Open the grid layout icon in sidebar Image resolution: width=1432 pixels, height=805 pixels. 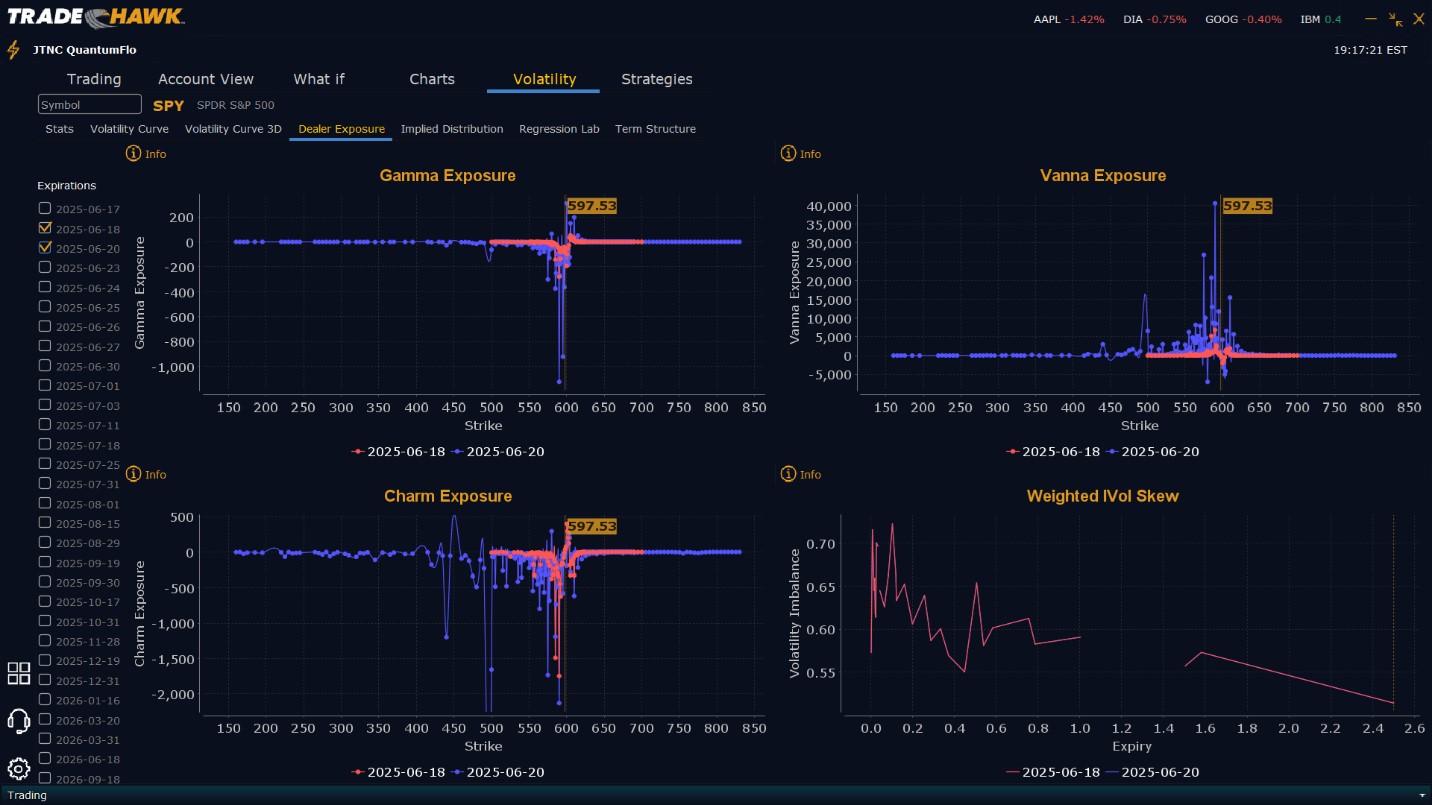(x=19, y=673)
